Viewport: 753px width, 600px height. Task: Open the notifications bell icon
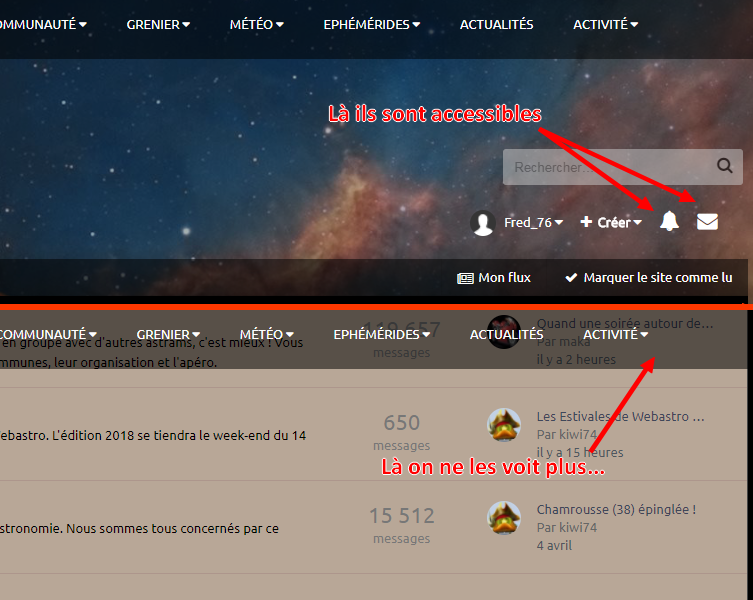pos(669,221)
